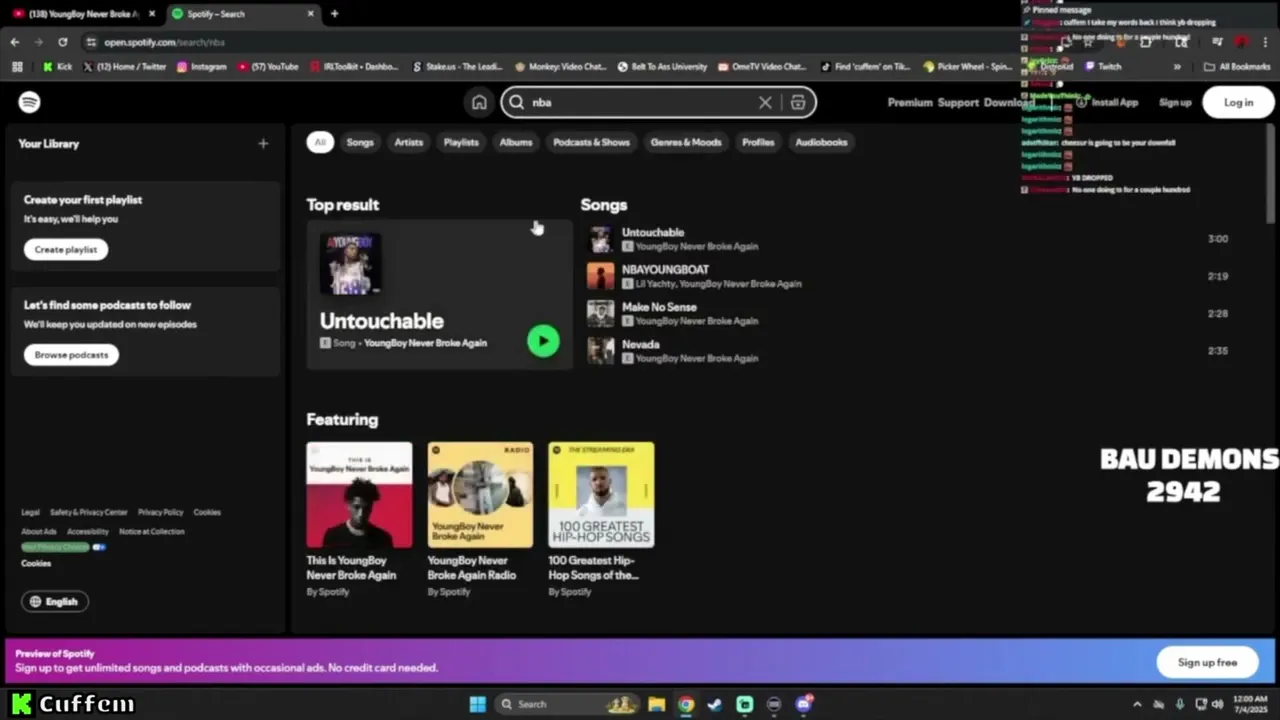This screenshot has height=720, width=1280.
Task: Click the Chrome icon in the taskbar
Action: pyautogui.click(x=685, y=704)
